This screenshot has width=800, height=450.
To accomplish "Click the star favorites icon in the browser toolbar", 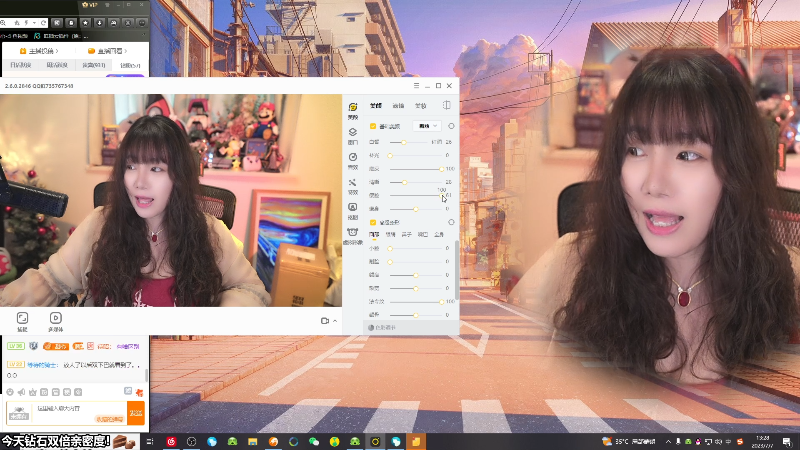I will click(x=85, y=22).
